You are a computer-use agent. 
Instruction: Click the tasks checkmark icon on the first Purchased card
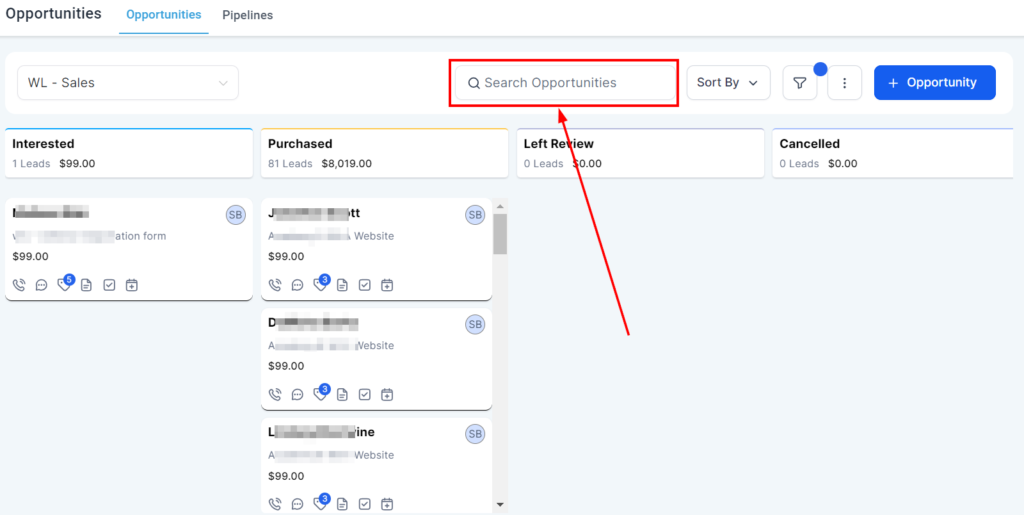click(x=365, y=285)
